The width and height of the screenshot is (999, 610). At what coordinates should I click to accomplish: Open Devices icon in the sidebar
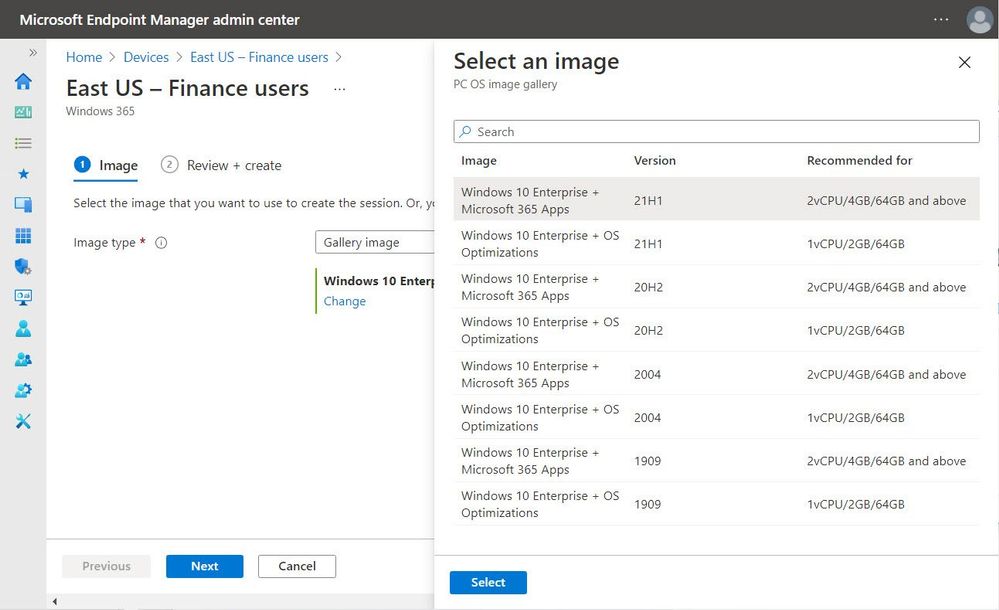[x=23, y=205]
